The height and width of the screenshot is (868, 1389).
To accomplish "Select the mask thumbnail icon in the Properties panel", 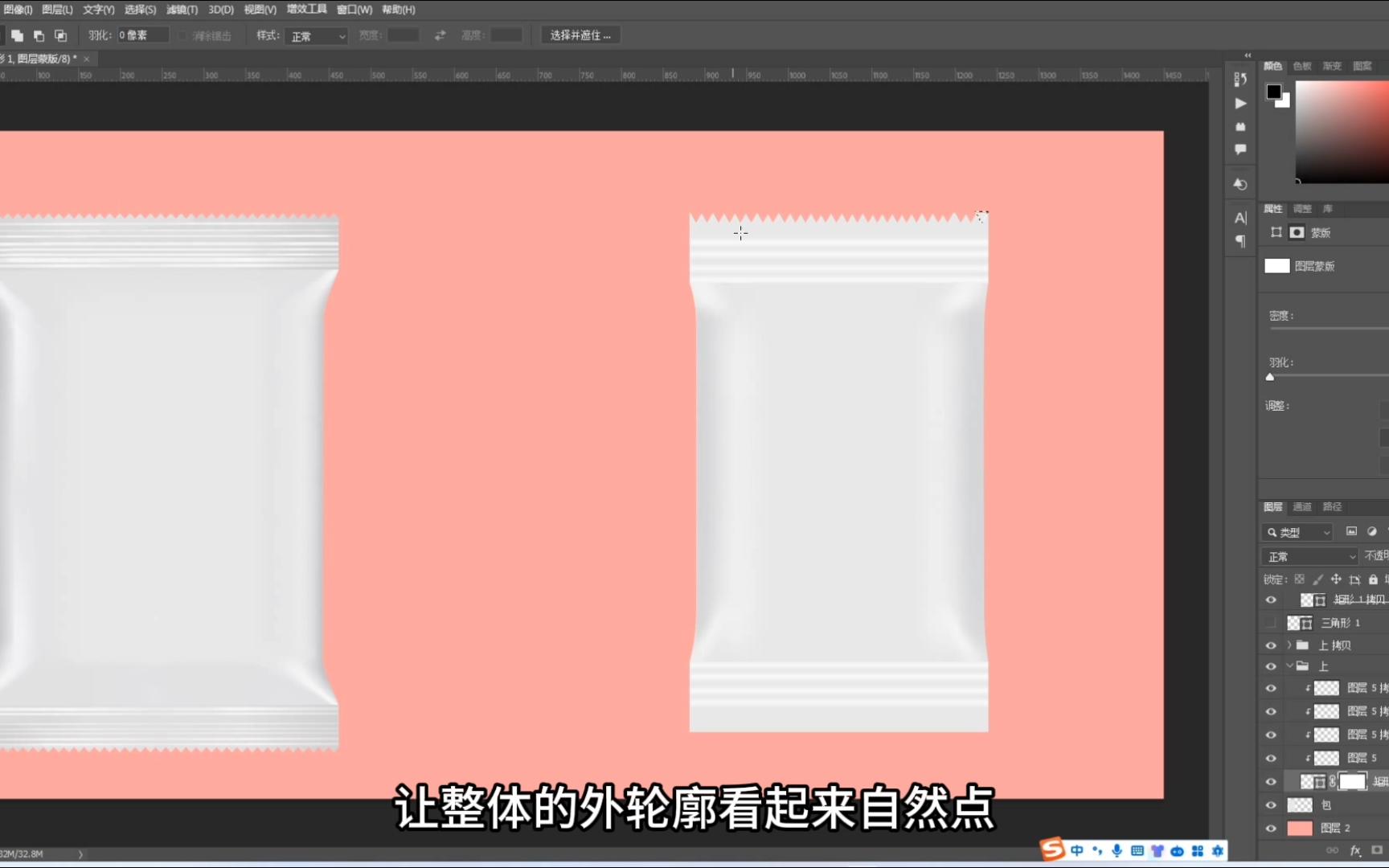I will pos(1297,232).
